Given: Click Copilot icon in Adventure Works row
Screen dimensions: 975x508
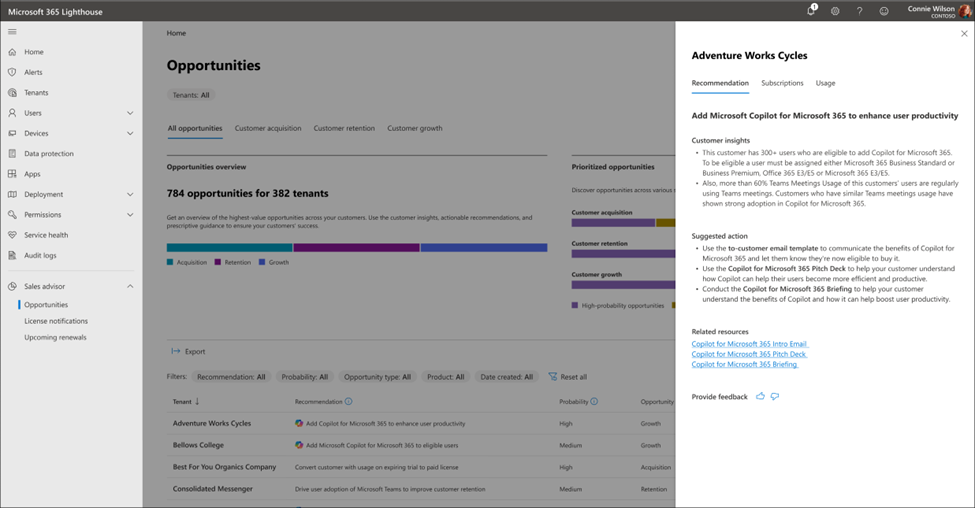Looking at the screenshot, I should [x=299, y=423].
